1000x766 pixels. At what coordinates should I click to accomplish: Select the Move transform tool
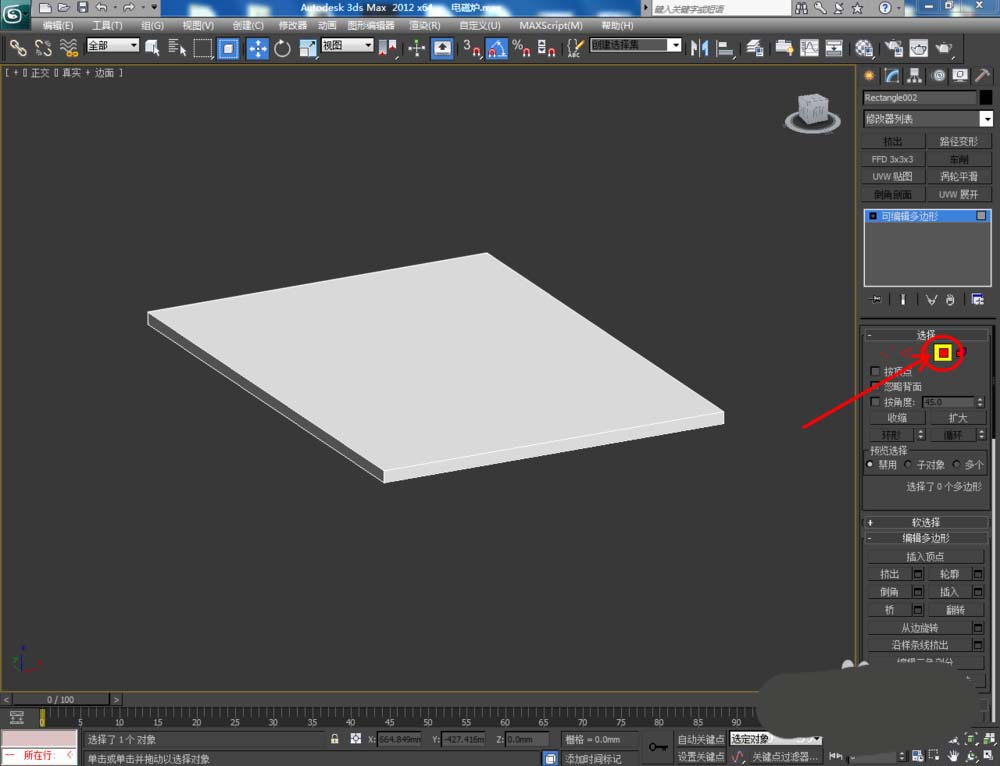click(257, 48)
